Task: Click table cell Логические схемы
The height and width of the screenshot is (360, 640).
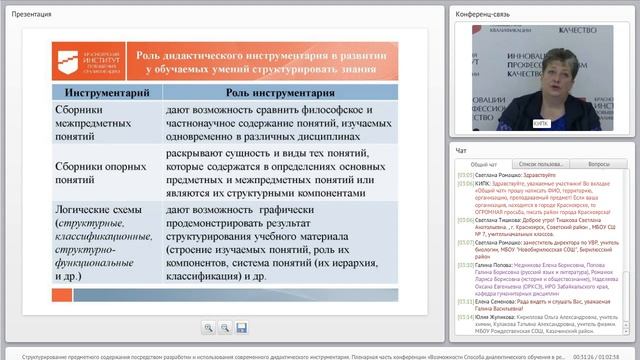Action: (107, 242)
